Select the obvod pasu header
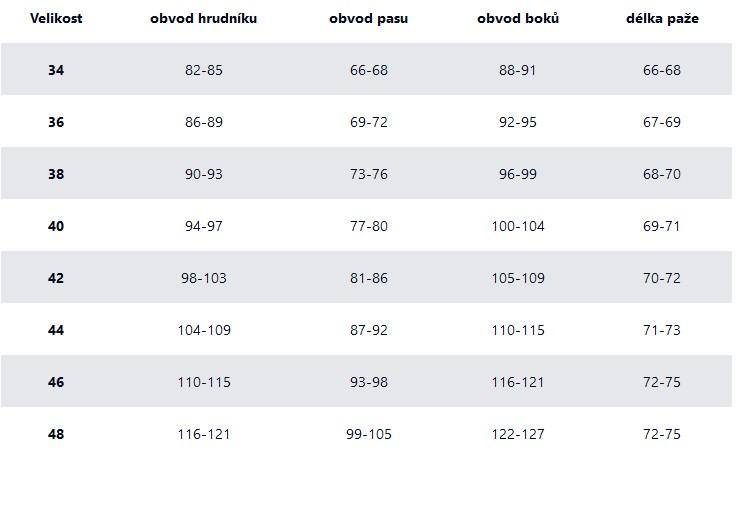 368,18
